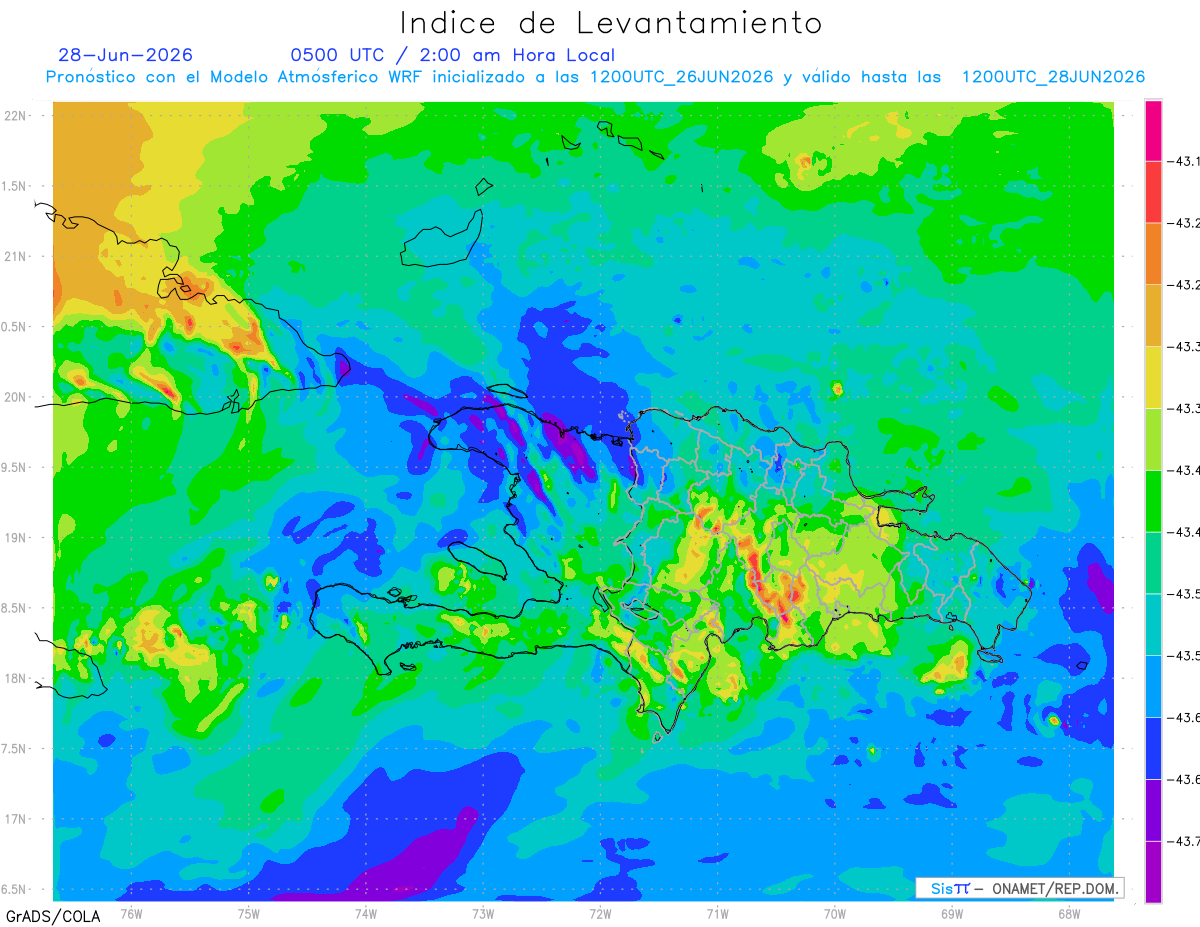
Task: Click the '-43.7' color bar label
Action: click(1183, 841)
